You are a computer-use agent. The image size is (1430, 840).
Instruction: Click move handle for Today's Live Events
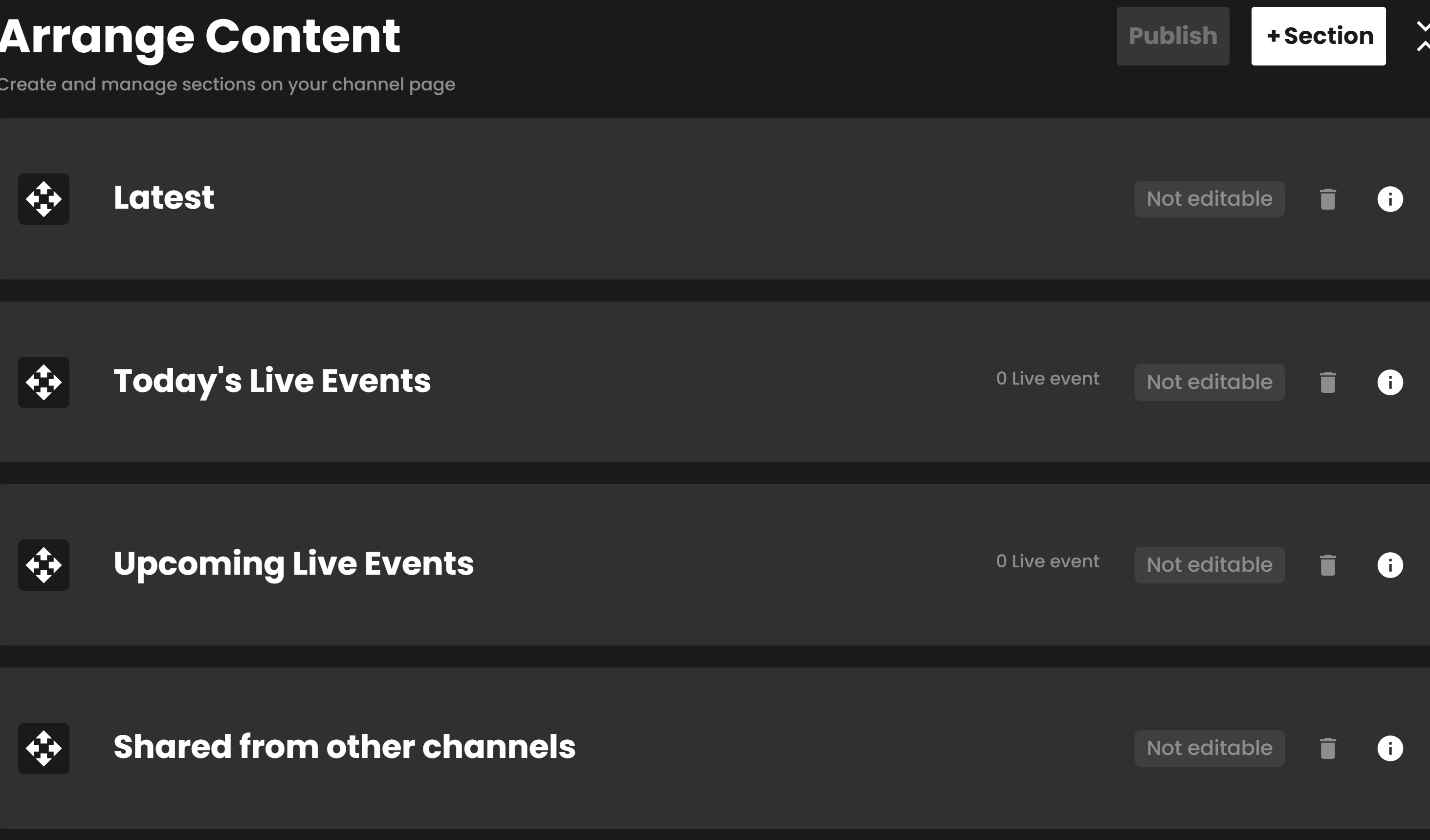point(44,382)
